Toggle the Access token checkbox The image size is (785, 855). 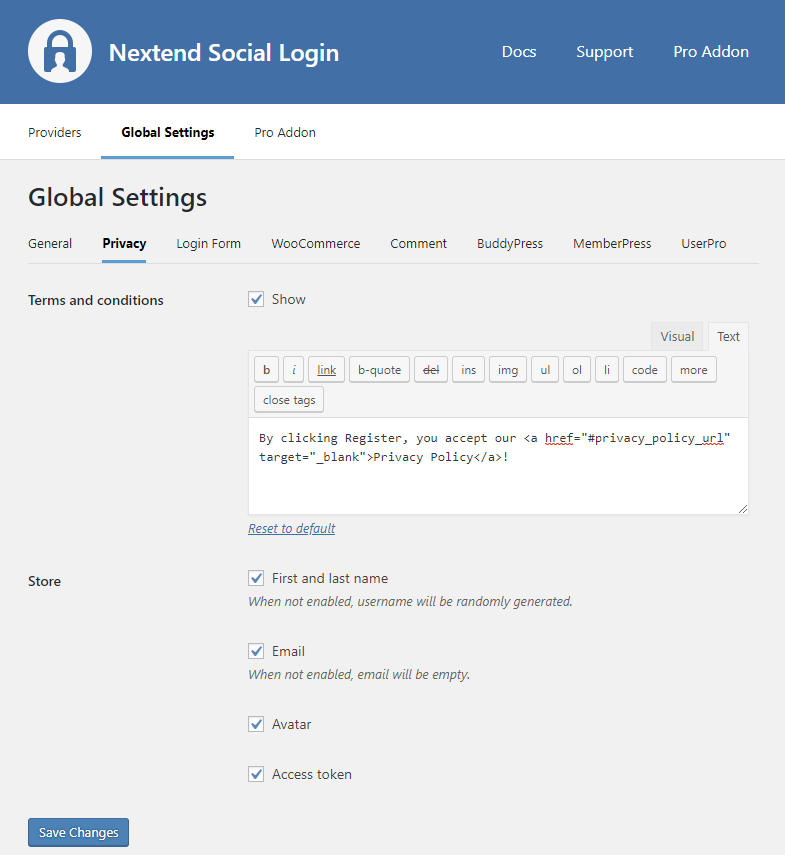(256, 774)
